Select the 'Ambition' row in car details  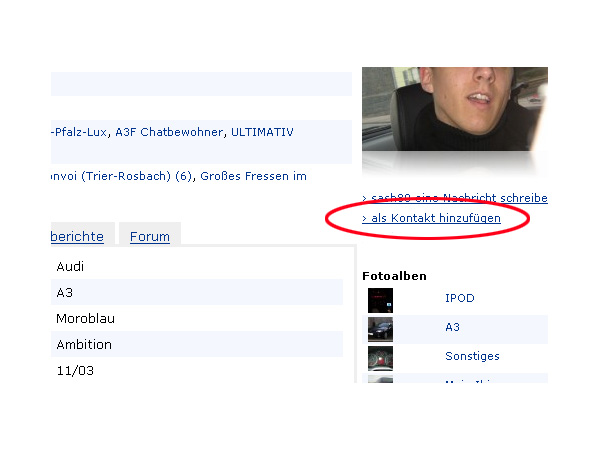84,345
